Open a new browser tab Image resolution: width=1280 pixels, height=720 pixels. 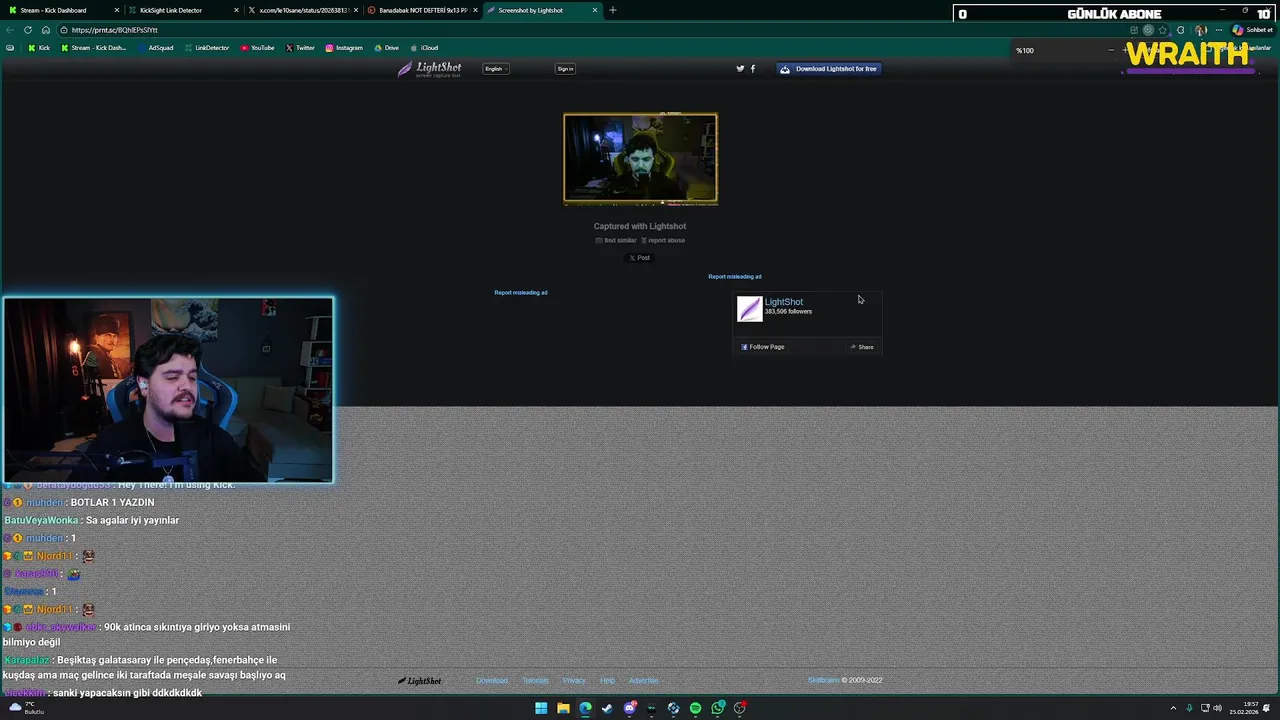click(613, 10)
